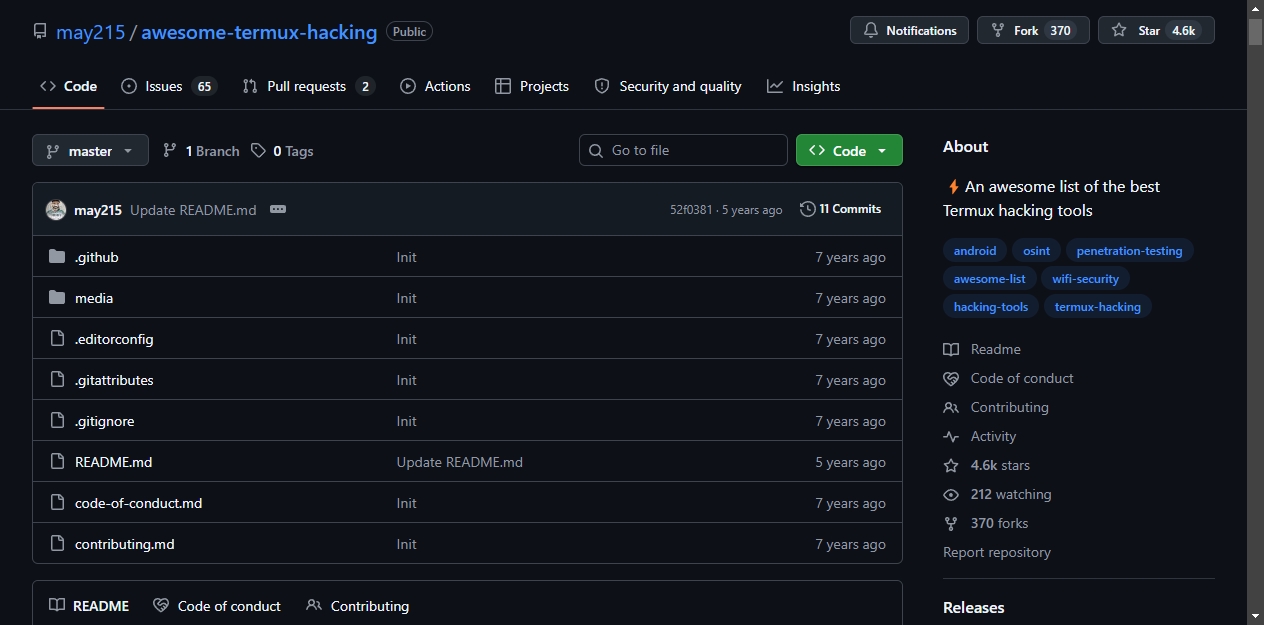The width and height of the screenshot is (1264, 625).
Task: Click may215 avatar in commit row
Action: [x=56, y=210]
